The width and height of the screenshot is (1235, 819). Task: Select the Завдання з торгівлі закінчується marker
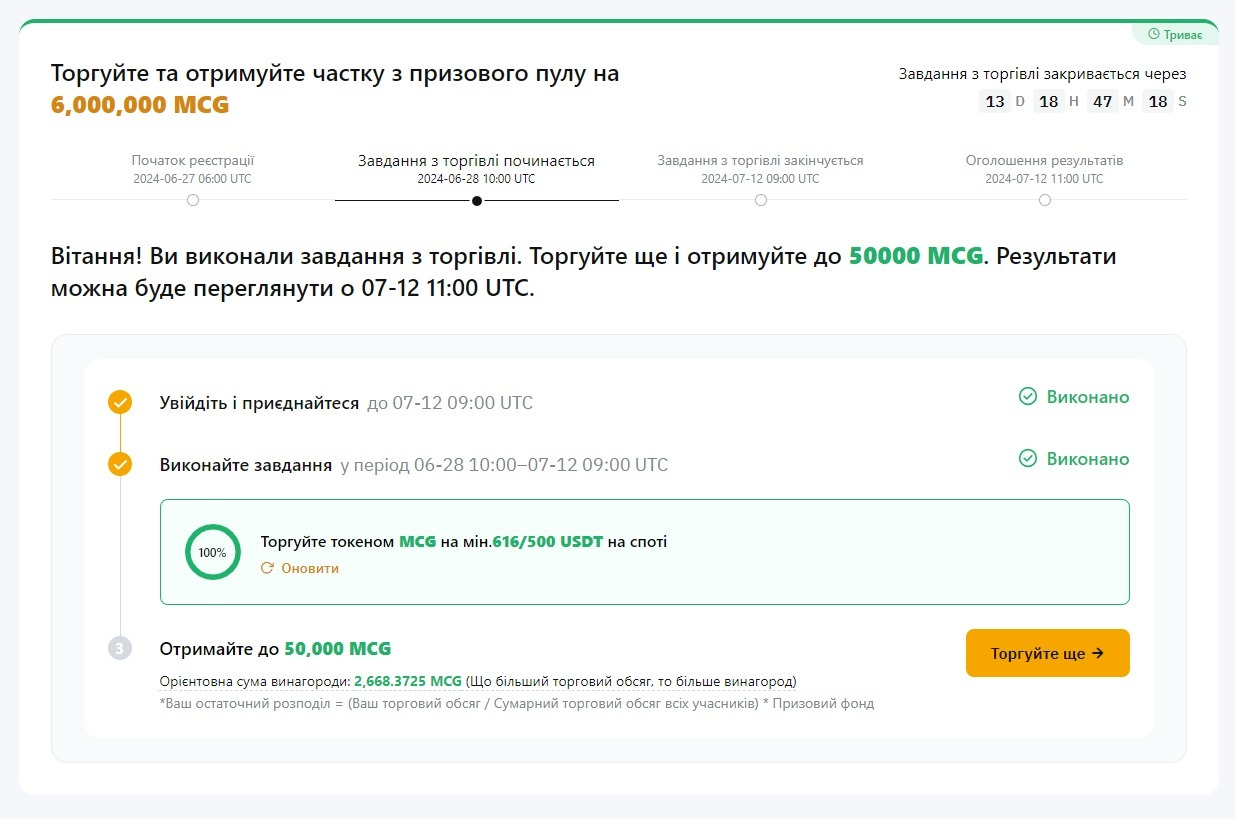(x=761, y=200)
